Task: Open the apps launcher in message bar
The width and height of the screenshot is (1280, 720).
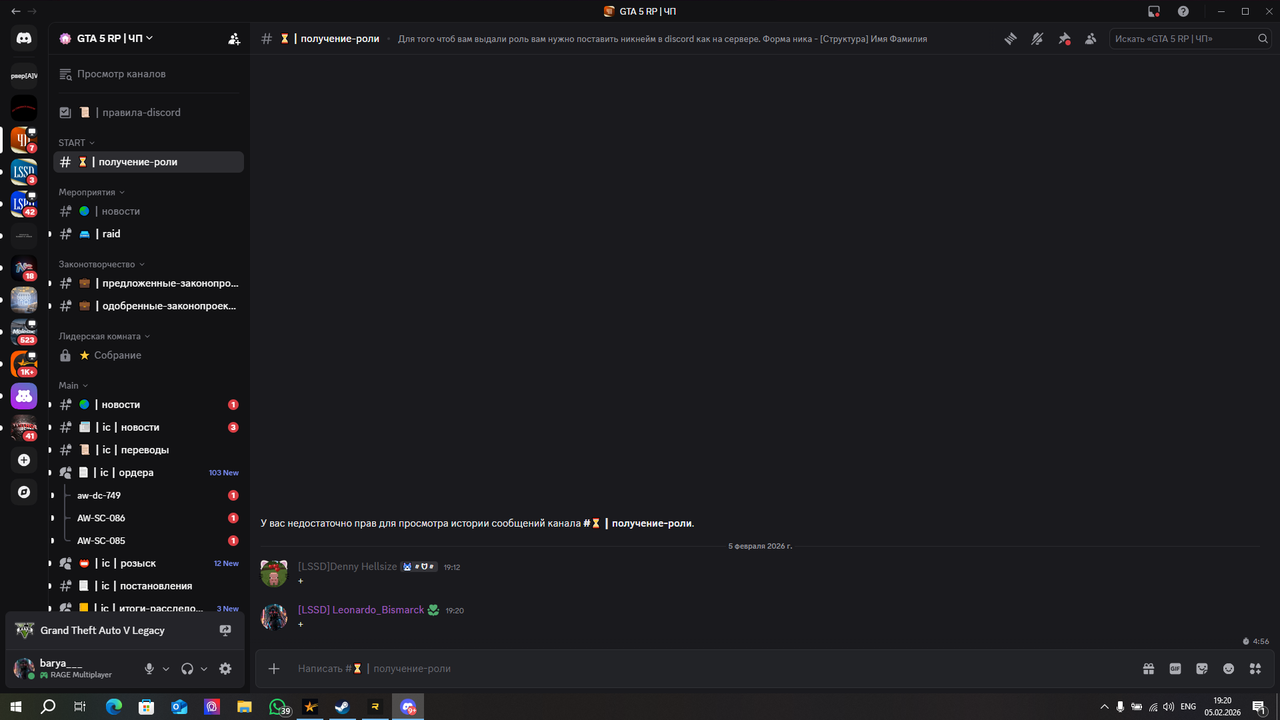Action: tap(1256, 669)
